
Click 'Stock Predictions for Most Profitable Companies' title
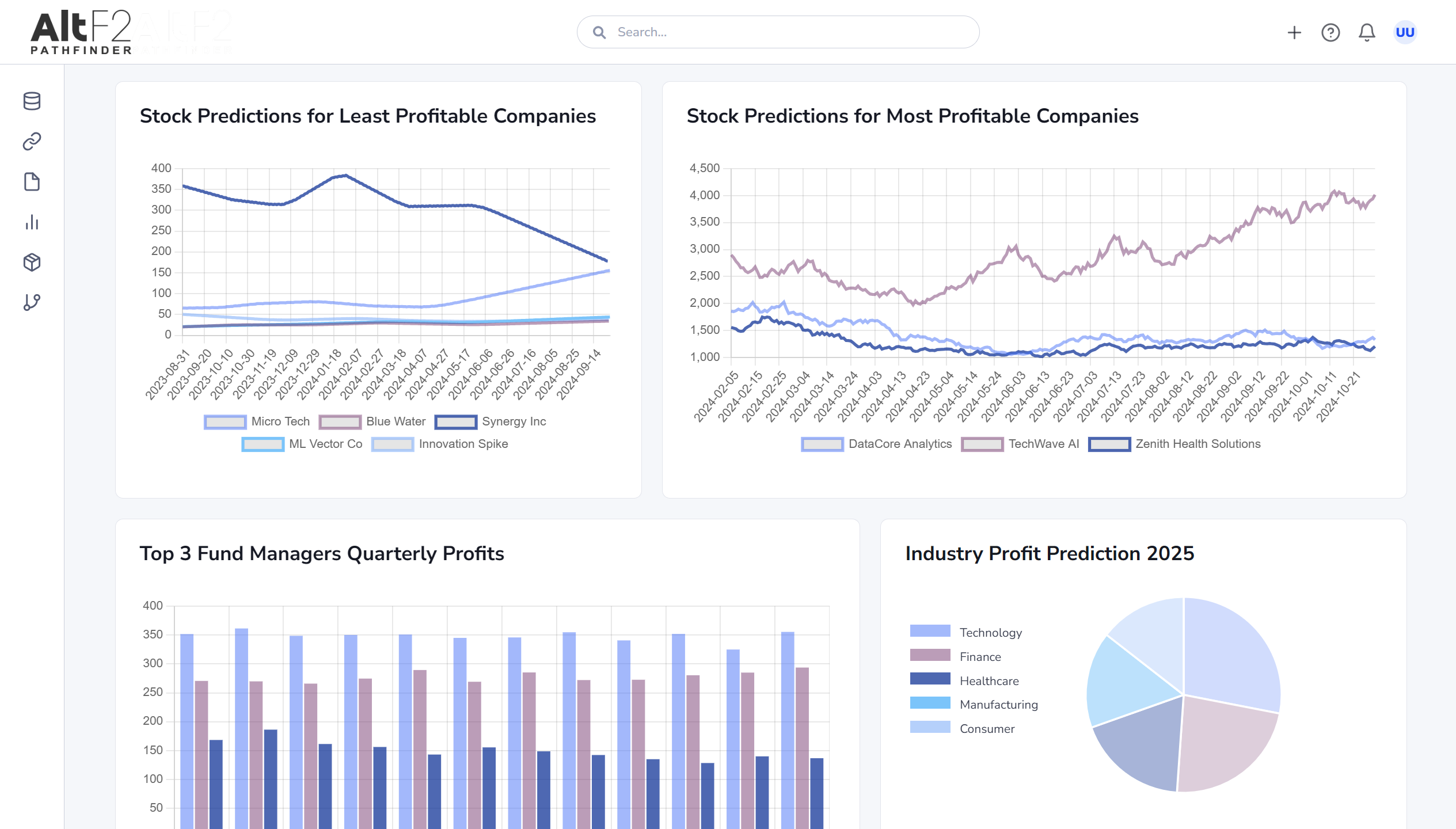tap(913, 116)
